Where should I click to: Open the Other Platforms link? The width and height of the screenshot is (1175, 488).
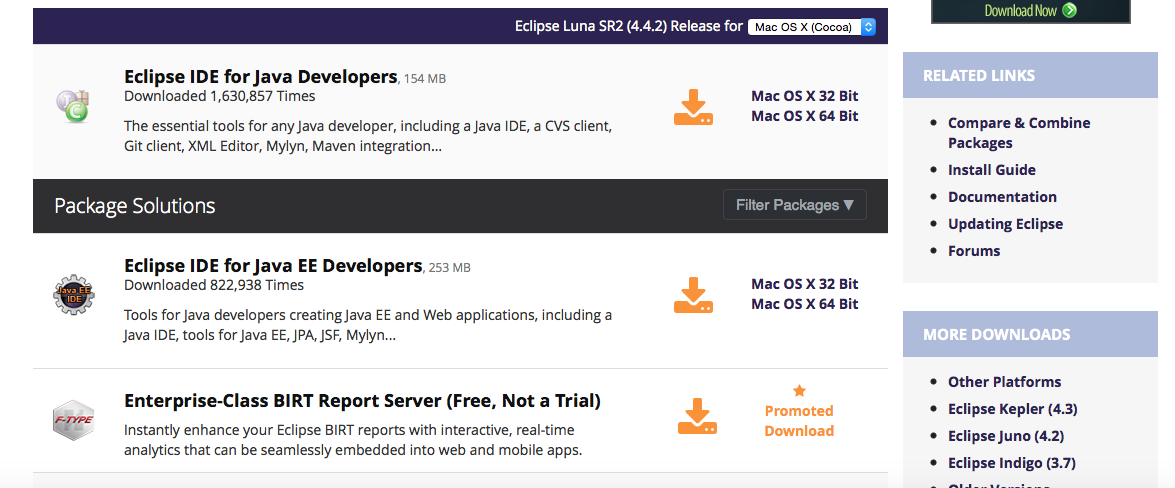(x=1004, y=382)
